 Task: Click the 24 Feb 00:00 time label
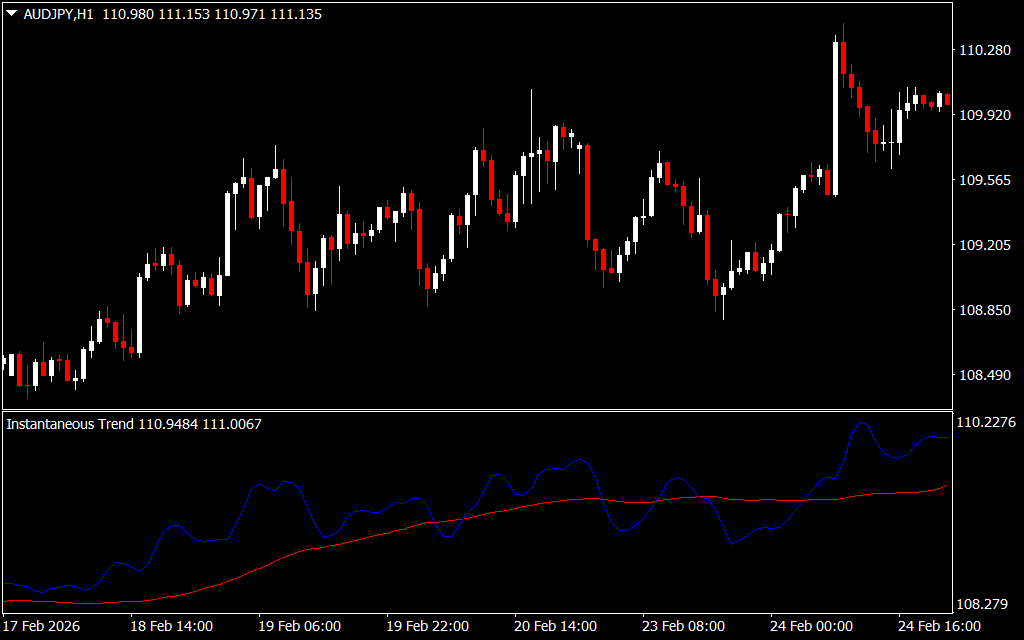click(x=811, y=626)
